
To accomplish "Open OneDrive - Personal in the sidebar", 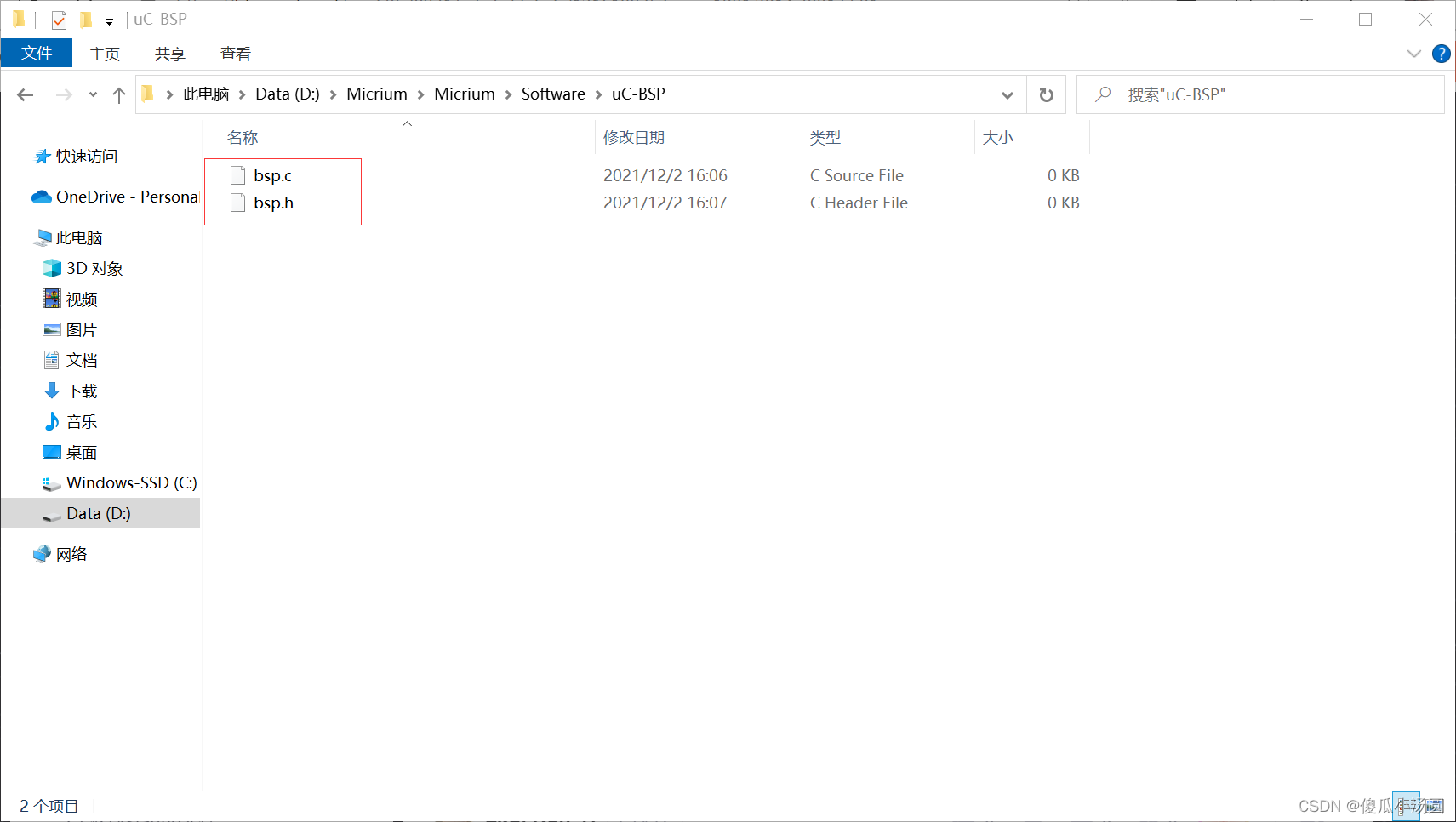I will point(127,197).
